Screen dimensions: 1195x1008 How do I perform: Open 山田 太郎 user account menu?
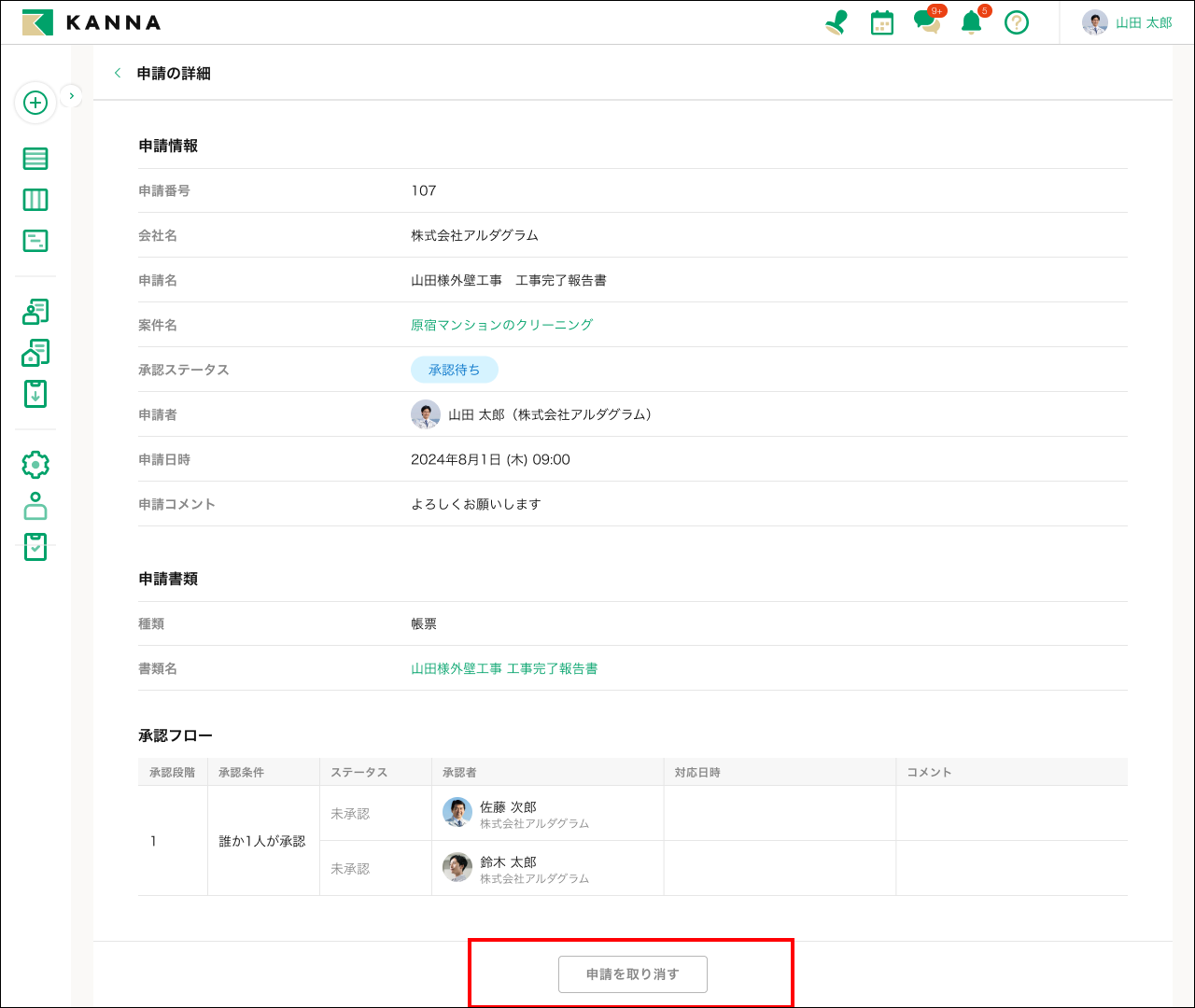pos(1127,22)
